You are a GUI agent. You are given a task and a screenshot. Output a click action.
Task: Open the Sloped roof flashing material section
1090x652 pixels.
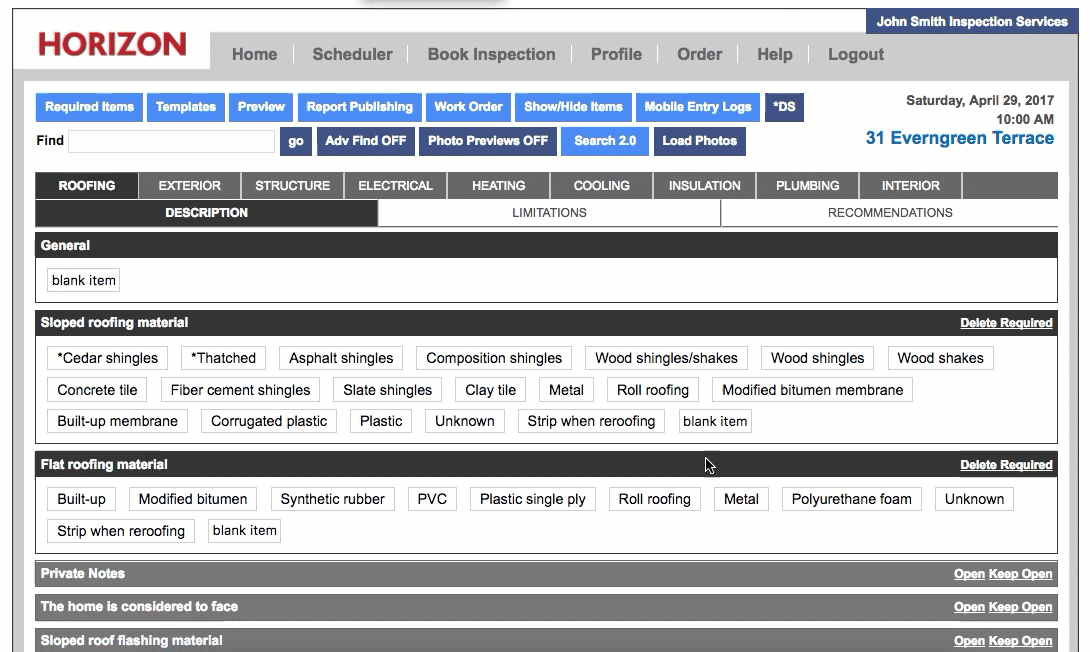coord(969,641)
